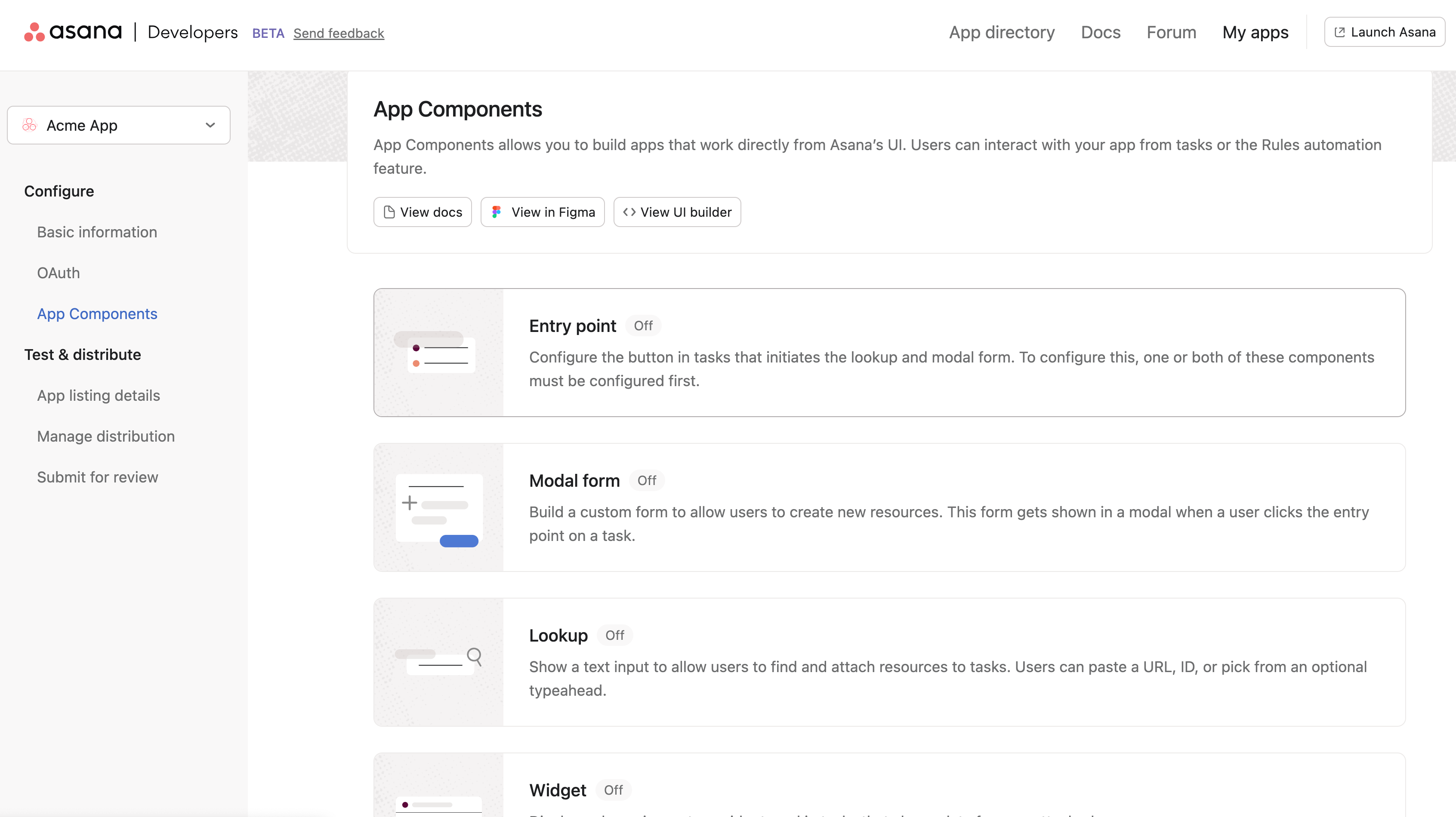The image size is (1456, 817).
Task: Open the Modal form component card
Action: click(x=889, y=507)
